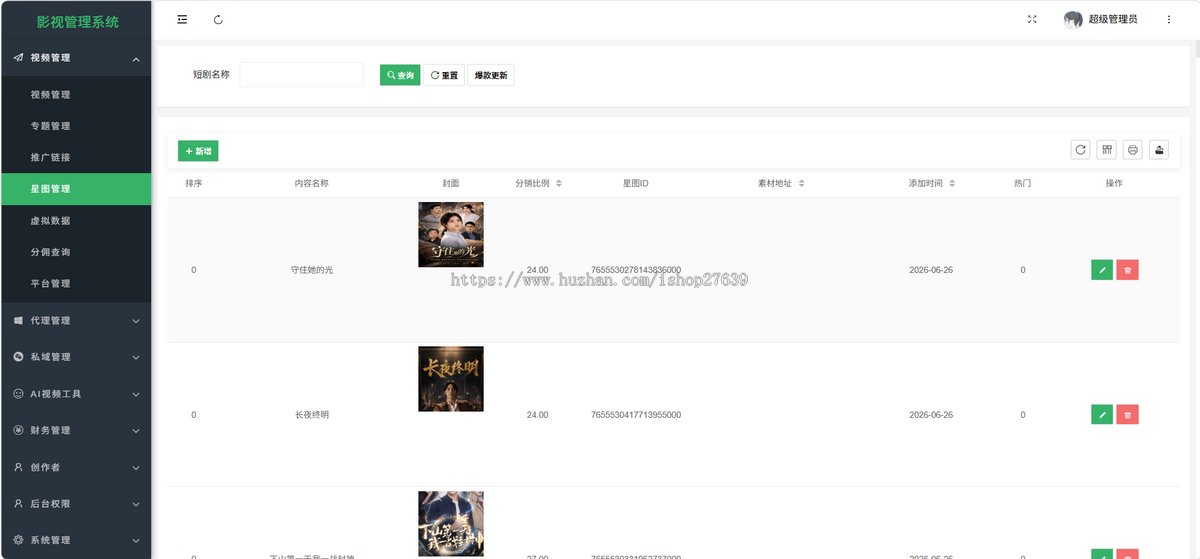This screenshot has width=1200, height=559.
Task: Expand the AI视频工具 menu chevron
Action: (x=136, y=394)
